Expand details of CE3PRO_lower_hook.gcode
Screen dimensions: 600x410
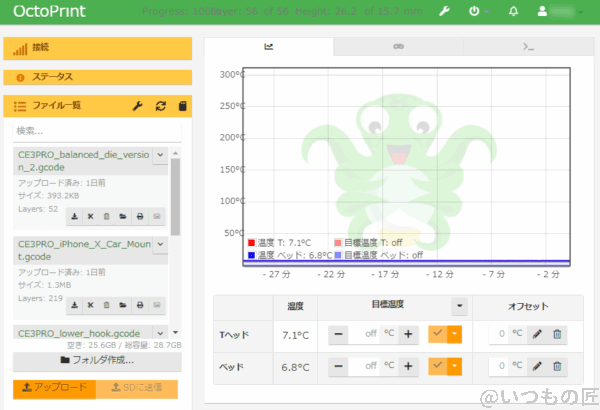click(x=159, y=331)
